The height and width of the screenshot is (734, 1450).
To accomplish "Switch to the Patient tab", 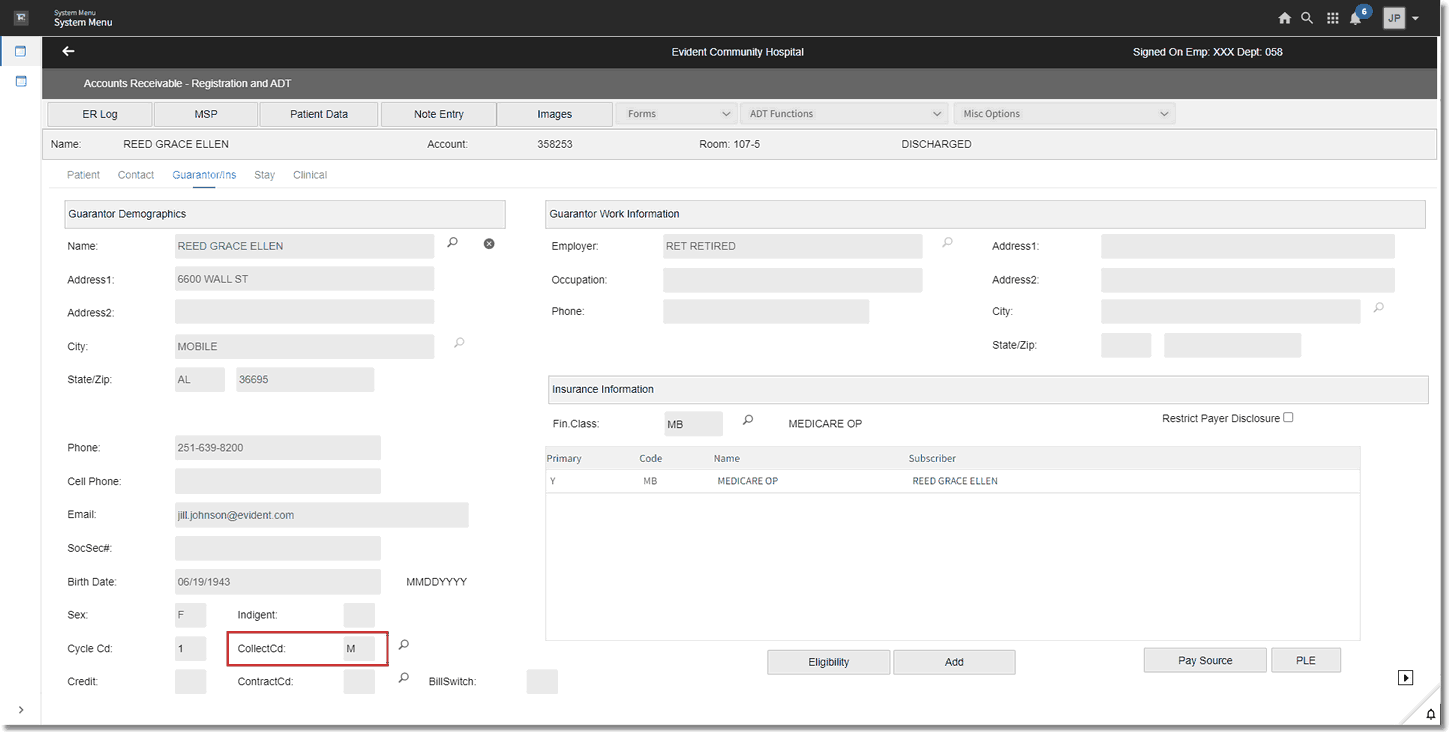I will pyautogui.click(x=83, y=175).
